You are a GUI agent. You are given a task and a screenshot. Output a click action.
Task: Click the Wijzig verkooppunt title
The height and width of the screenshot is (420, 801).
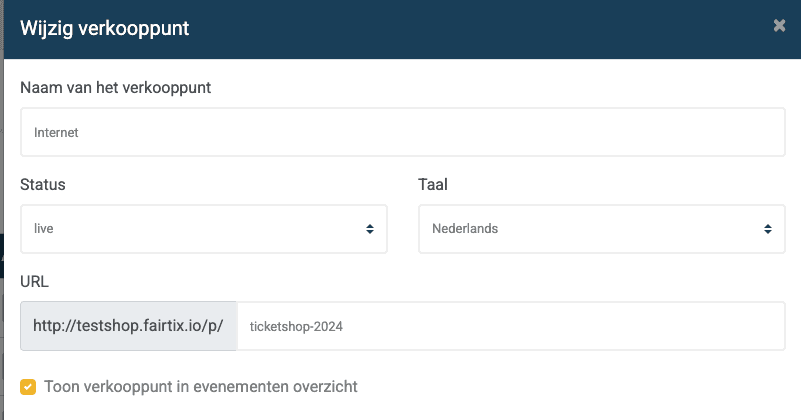(105, 28)
